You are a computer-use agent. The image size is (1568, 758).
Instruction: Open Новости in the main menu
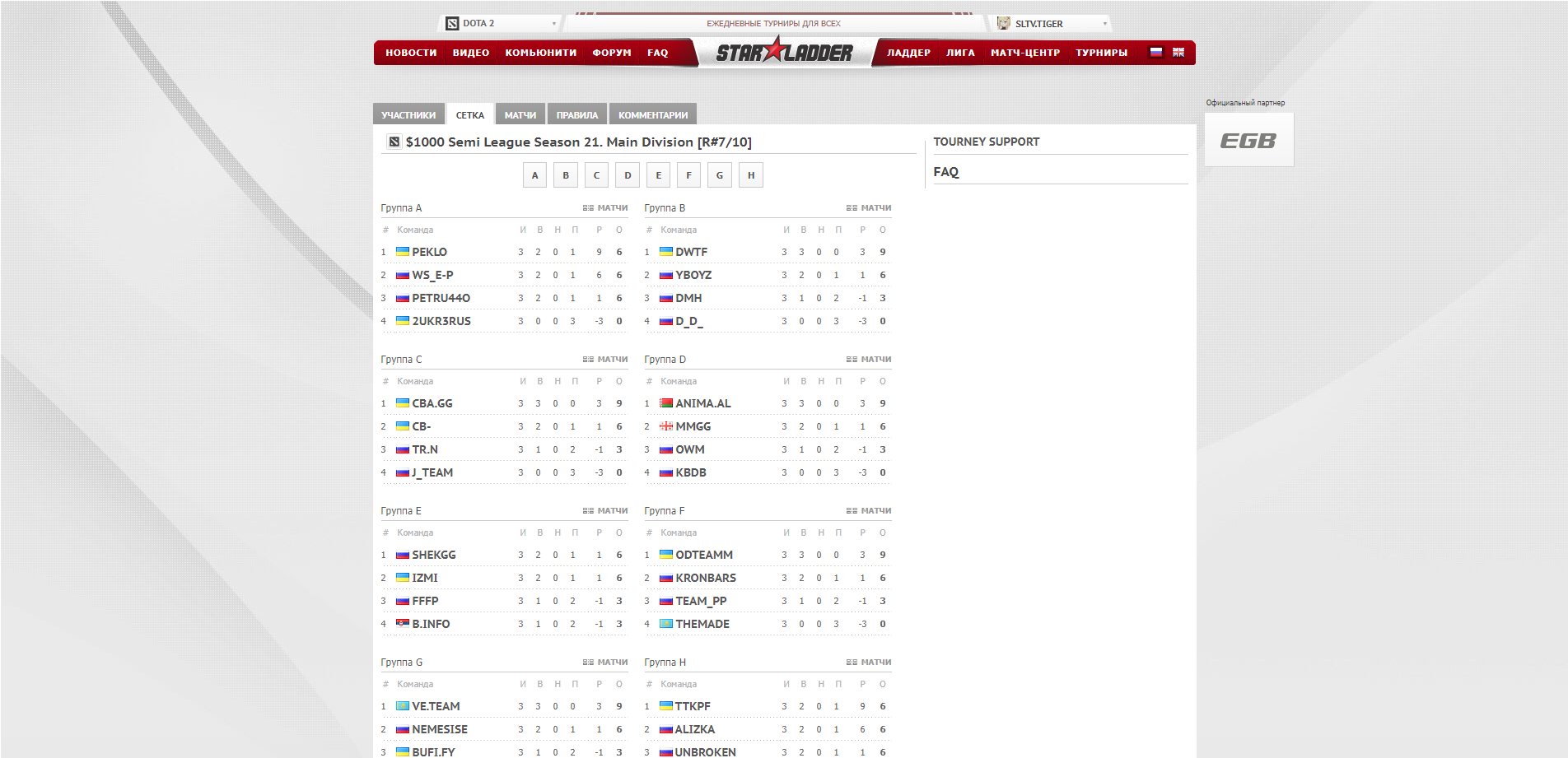411,53
